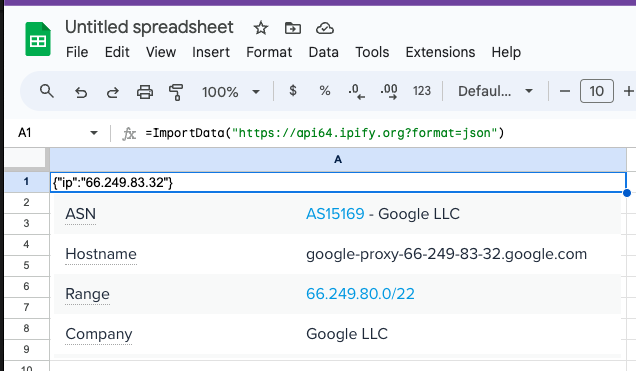Click the blue fill handle of A1
The height and width of the screenshot is (371, 636).
tap(627, 193)
